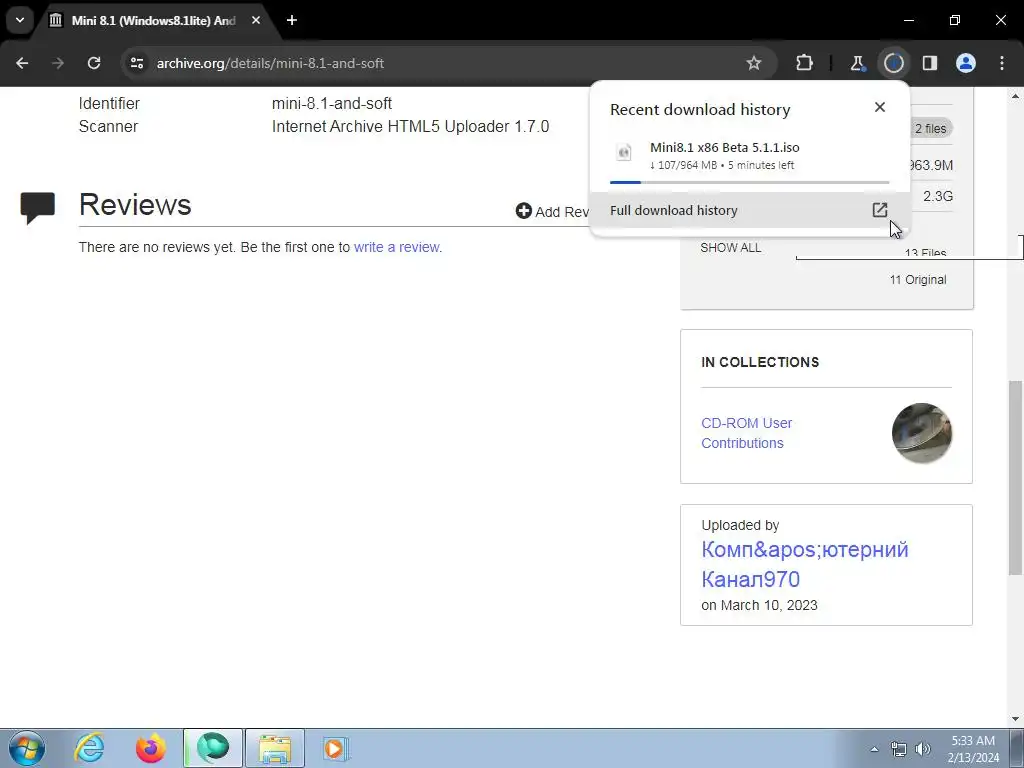Screen dimensions: 1024x768
Task: Click the ISO file icon in downloads
Action: [624, 152]
